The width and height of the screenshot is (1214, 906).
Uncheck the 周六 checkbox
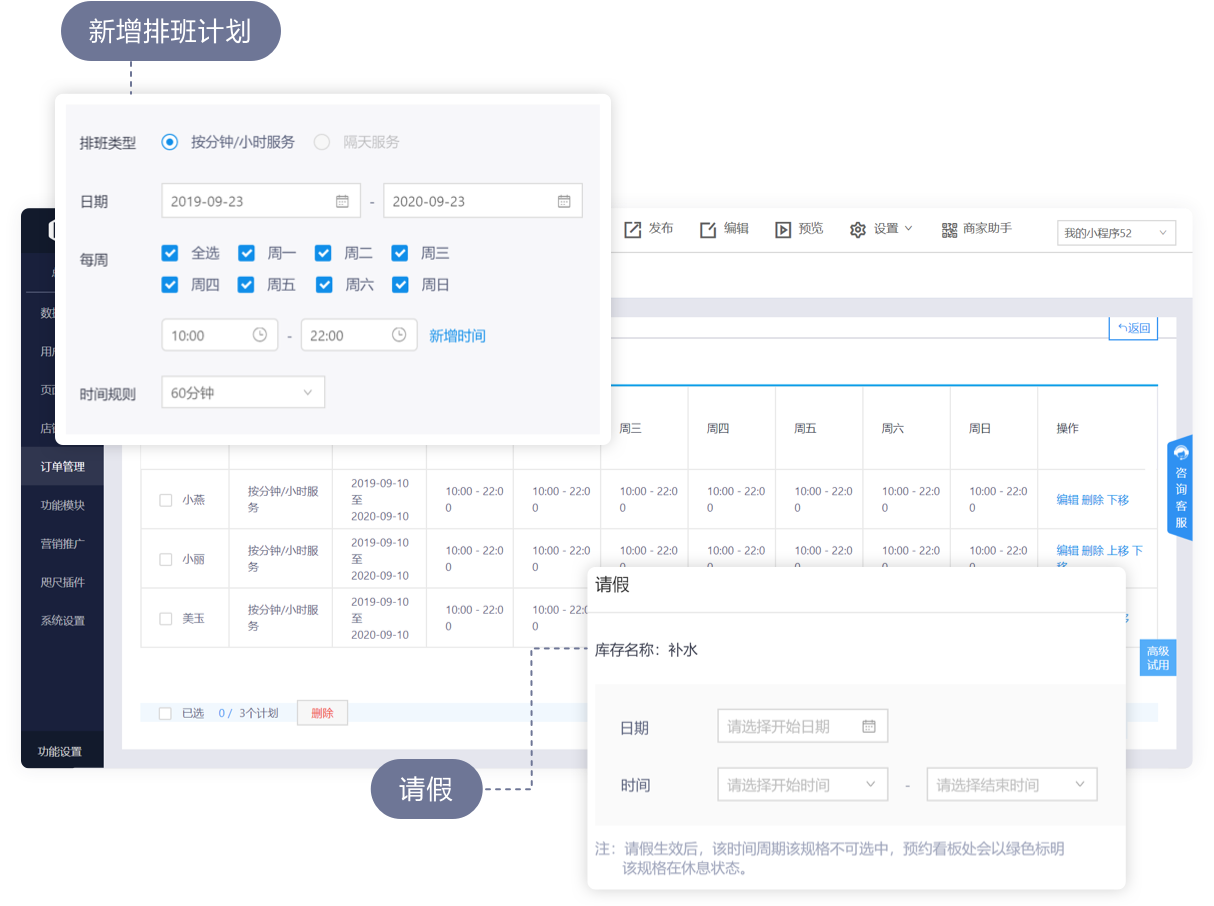click(x=324, y=285)
